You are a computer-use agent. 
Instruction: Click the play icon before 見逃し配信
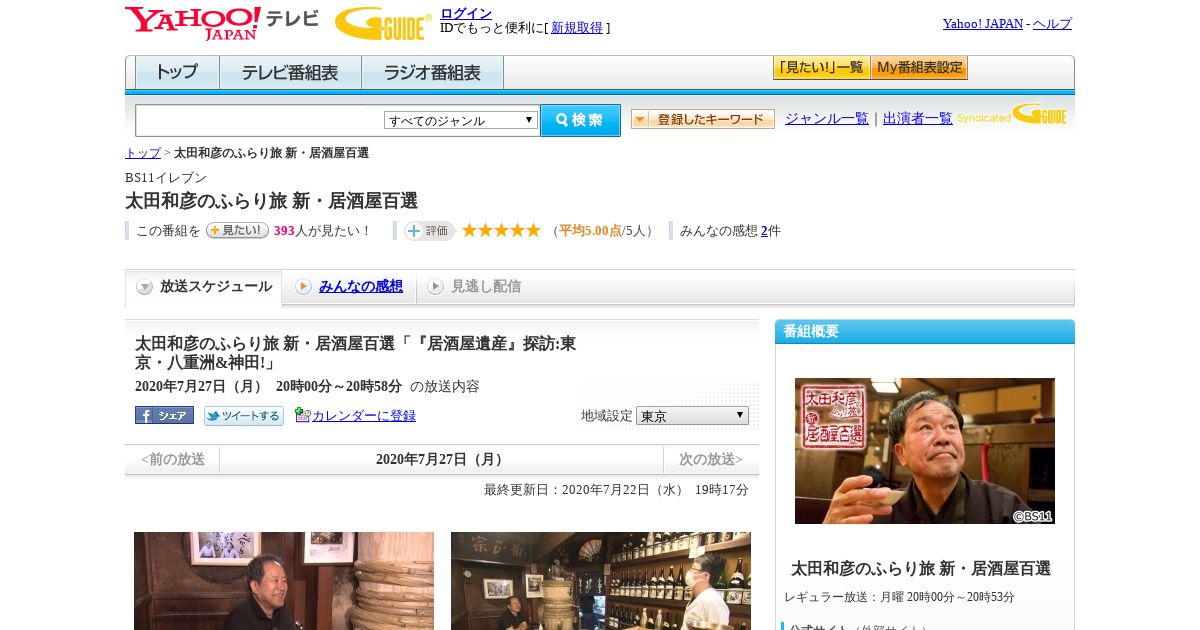tap(435, 287)
